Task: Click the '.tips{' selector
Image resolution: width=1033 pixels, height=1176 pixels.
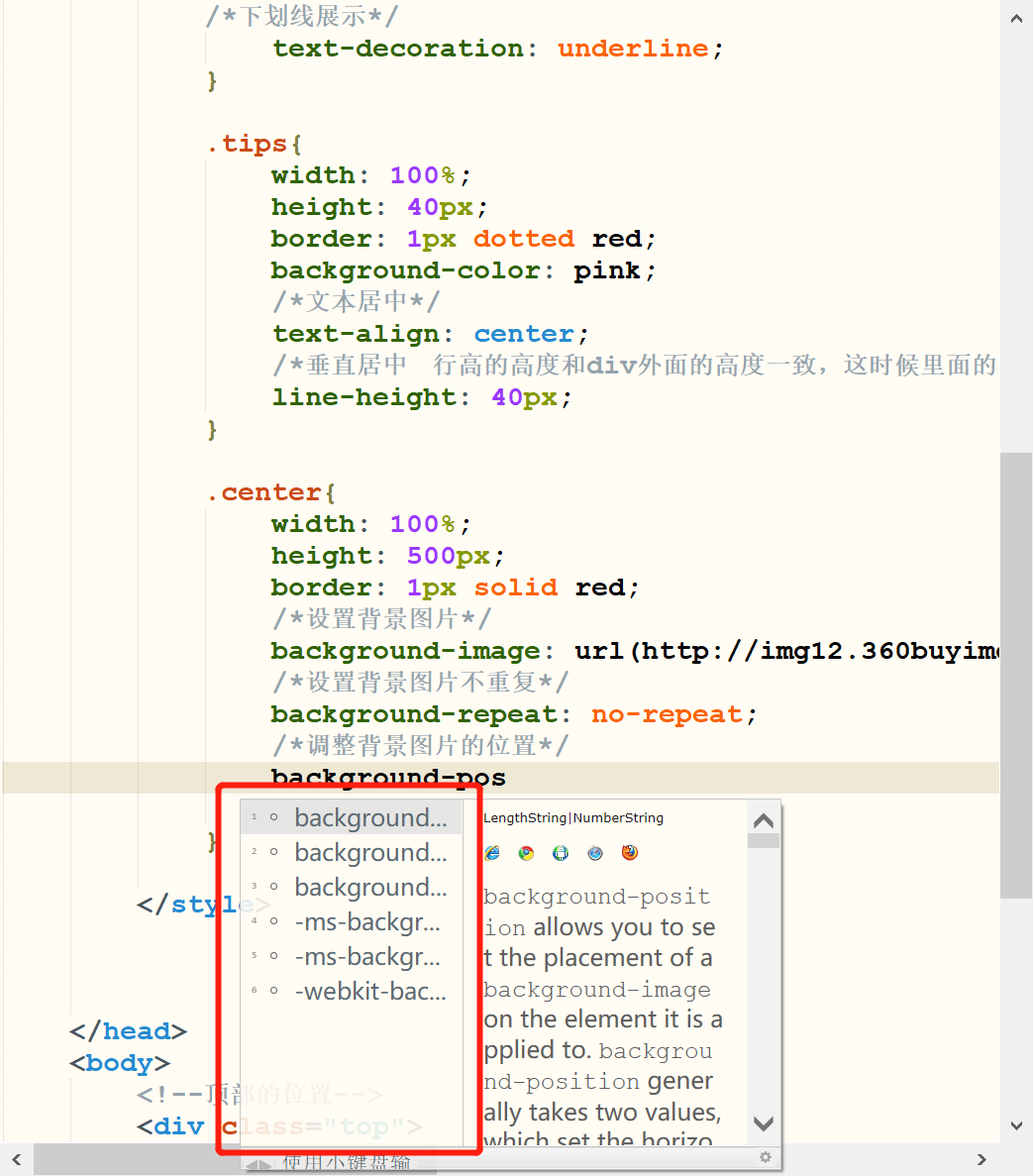Action: (254, 144)
